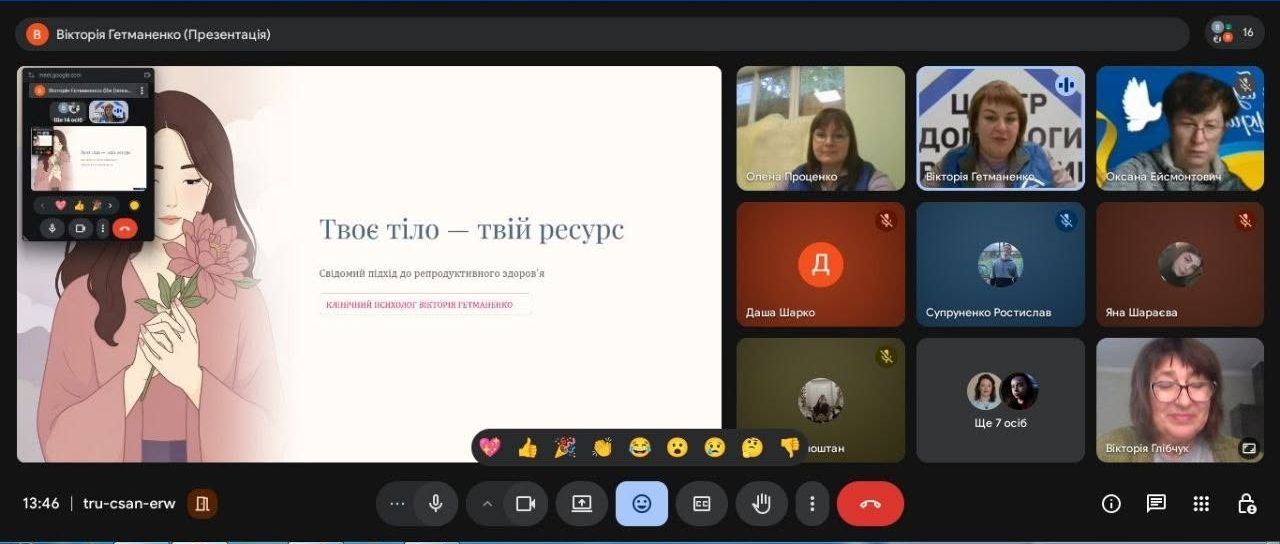
Task: Click the name label Супруненко Ростислав
Action: coord(989,312)
